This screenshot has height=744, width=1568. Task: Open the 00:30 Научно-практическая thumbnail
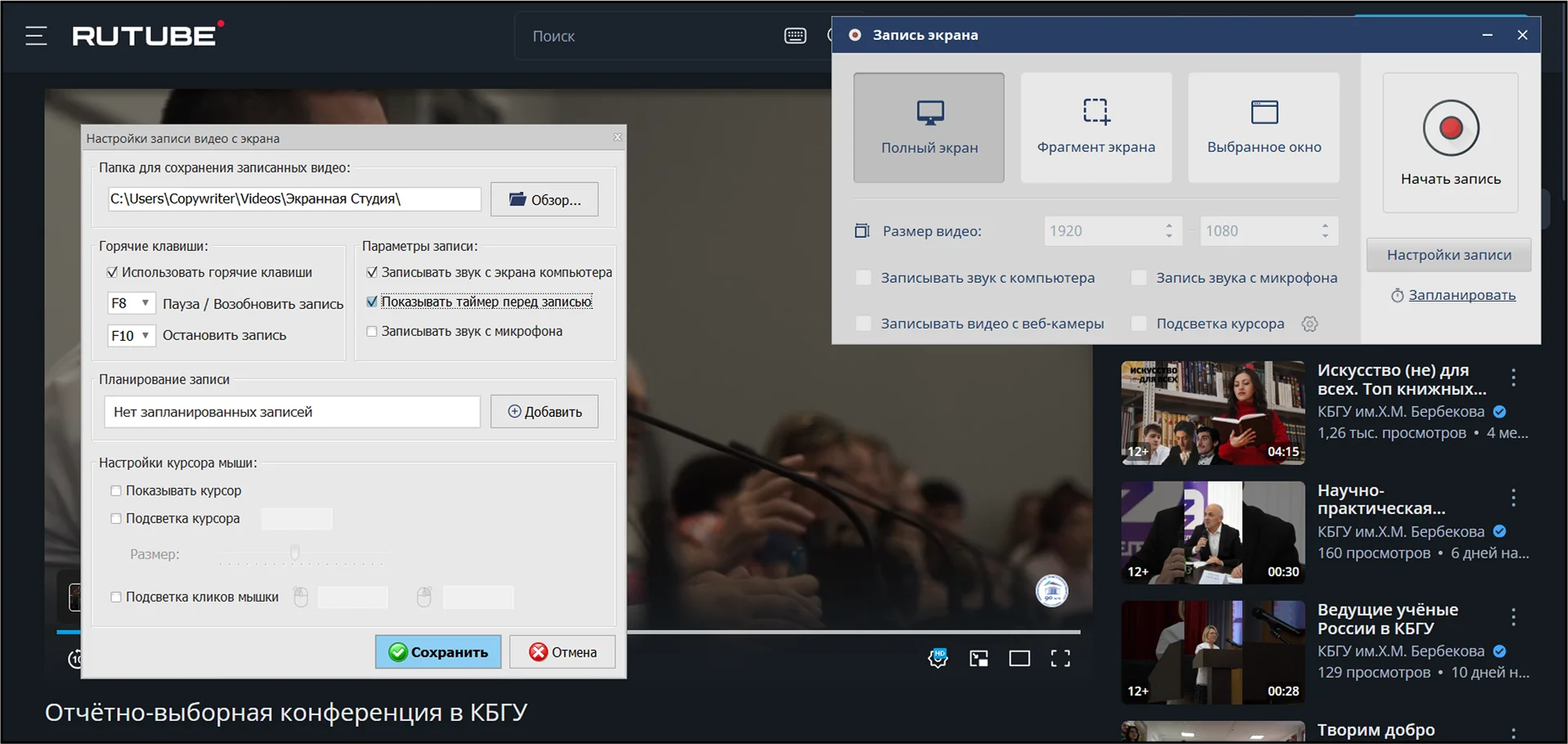1213,532
